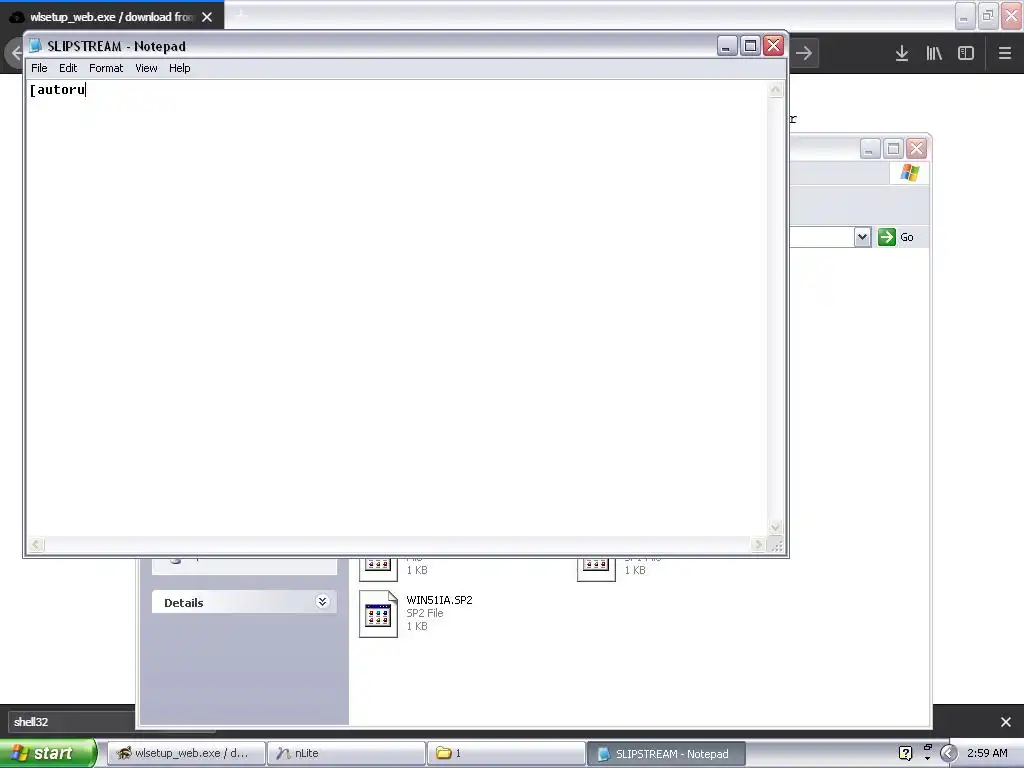The height and width of the screenshot is (768, 1024).
Task: Switch to wlsetup_web.exe taskbar button
Action: (x=186, y=753)
